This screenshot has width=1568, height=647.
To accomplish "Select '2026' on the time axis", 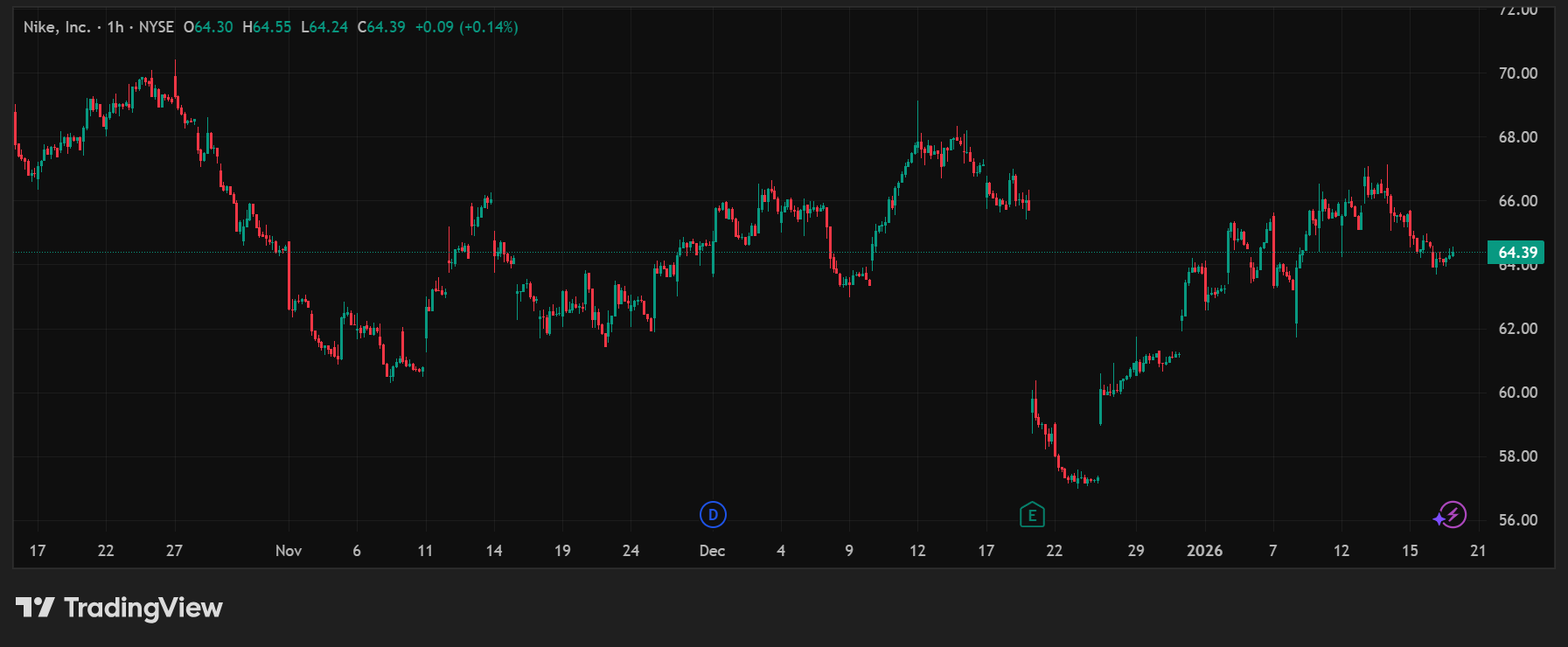I will click(1204, 551).
